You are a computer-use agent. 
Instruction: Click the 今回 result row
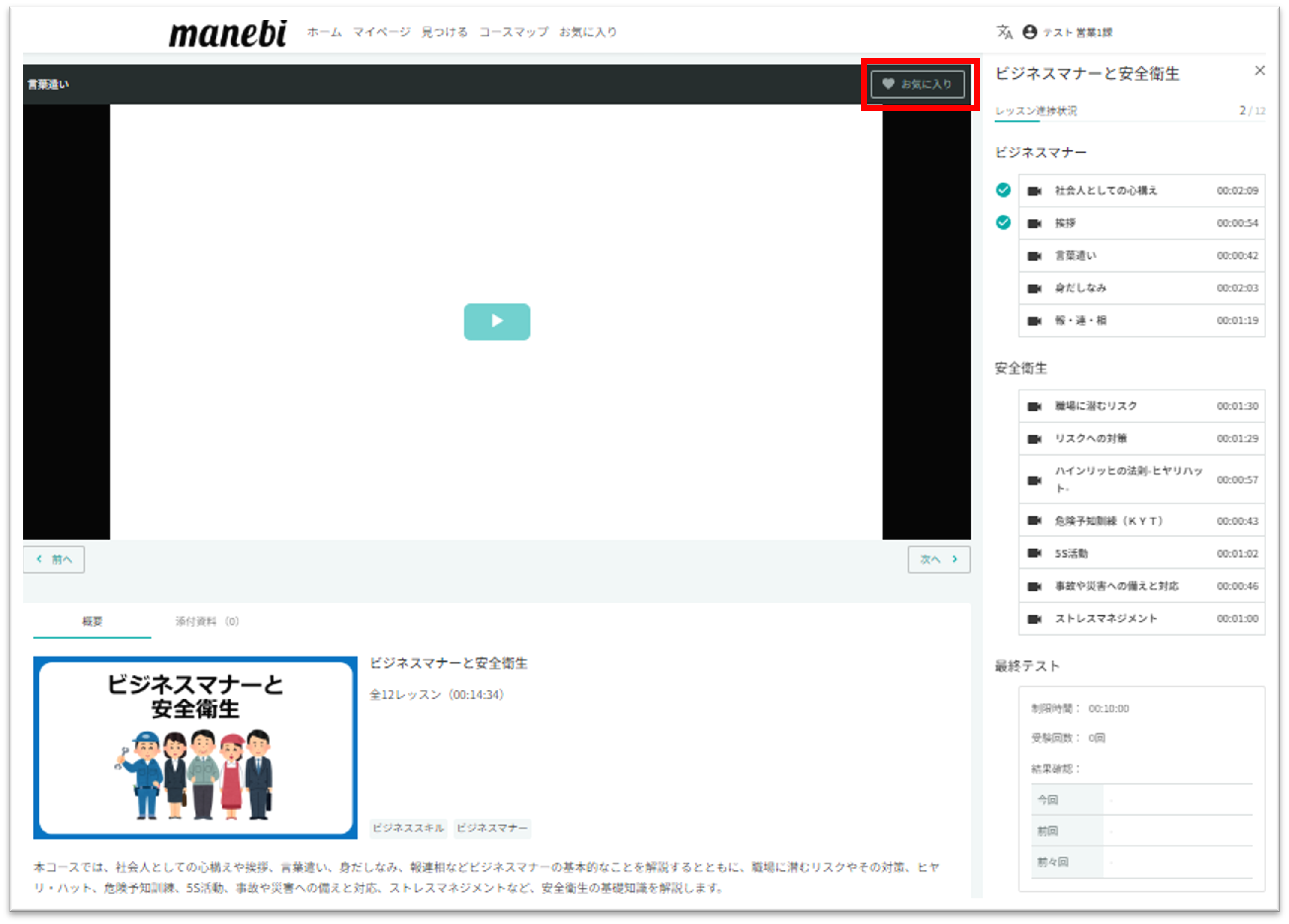[1142, 800]
